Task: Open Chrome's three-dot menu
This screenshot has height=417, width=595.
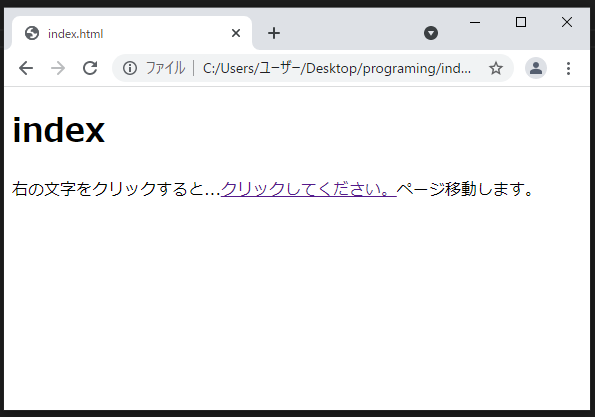Action: point(568,68)
